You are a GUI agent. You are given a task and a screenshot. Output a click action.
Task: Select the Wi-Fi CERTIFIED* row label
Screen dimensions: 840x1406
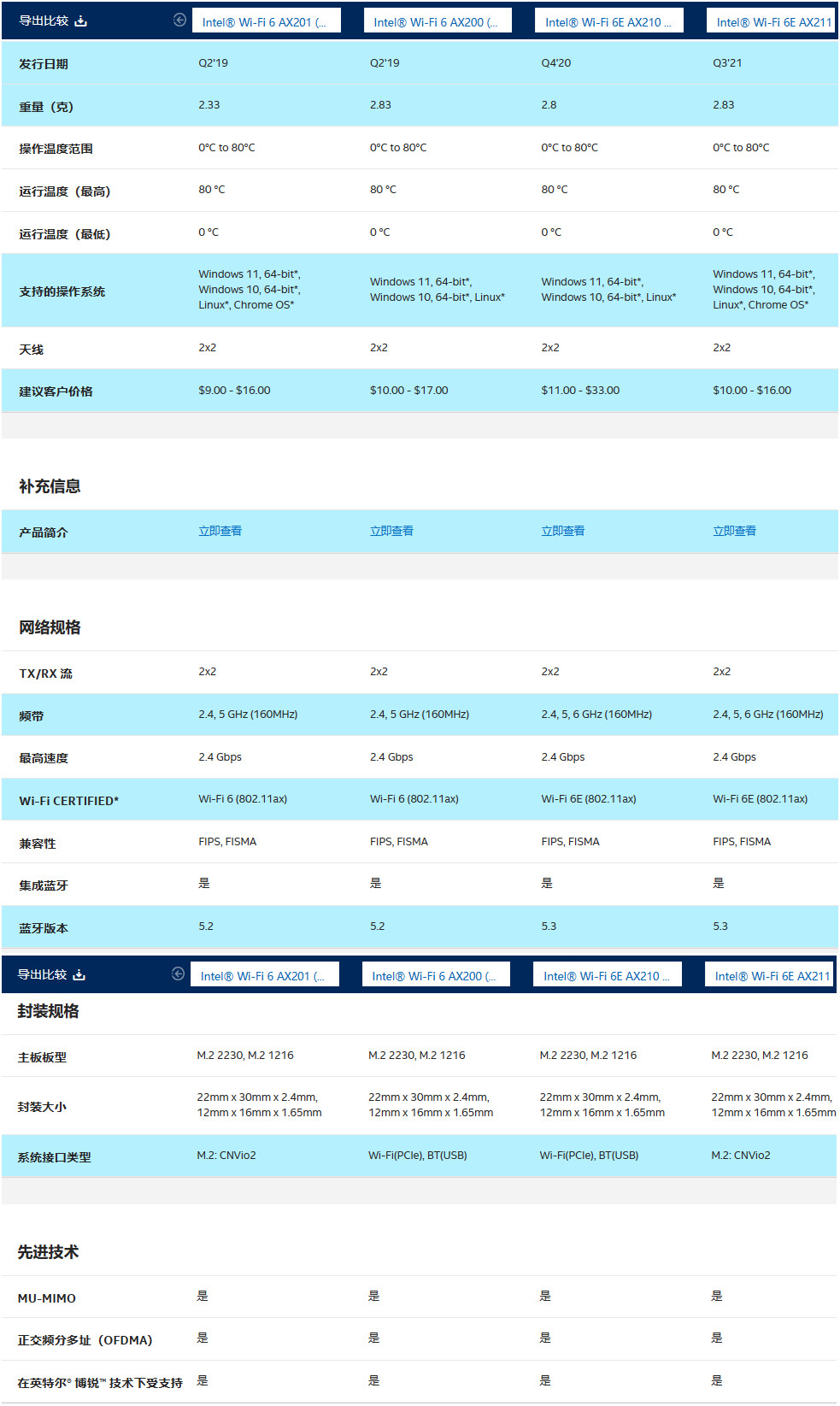[69, 801]
